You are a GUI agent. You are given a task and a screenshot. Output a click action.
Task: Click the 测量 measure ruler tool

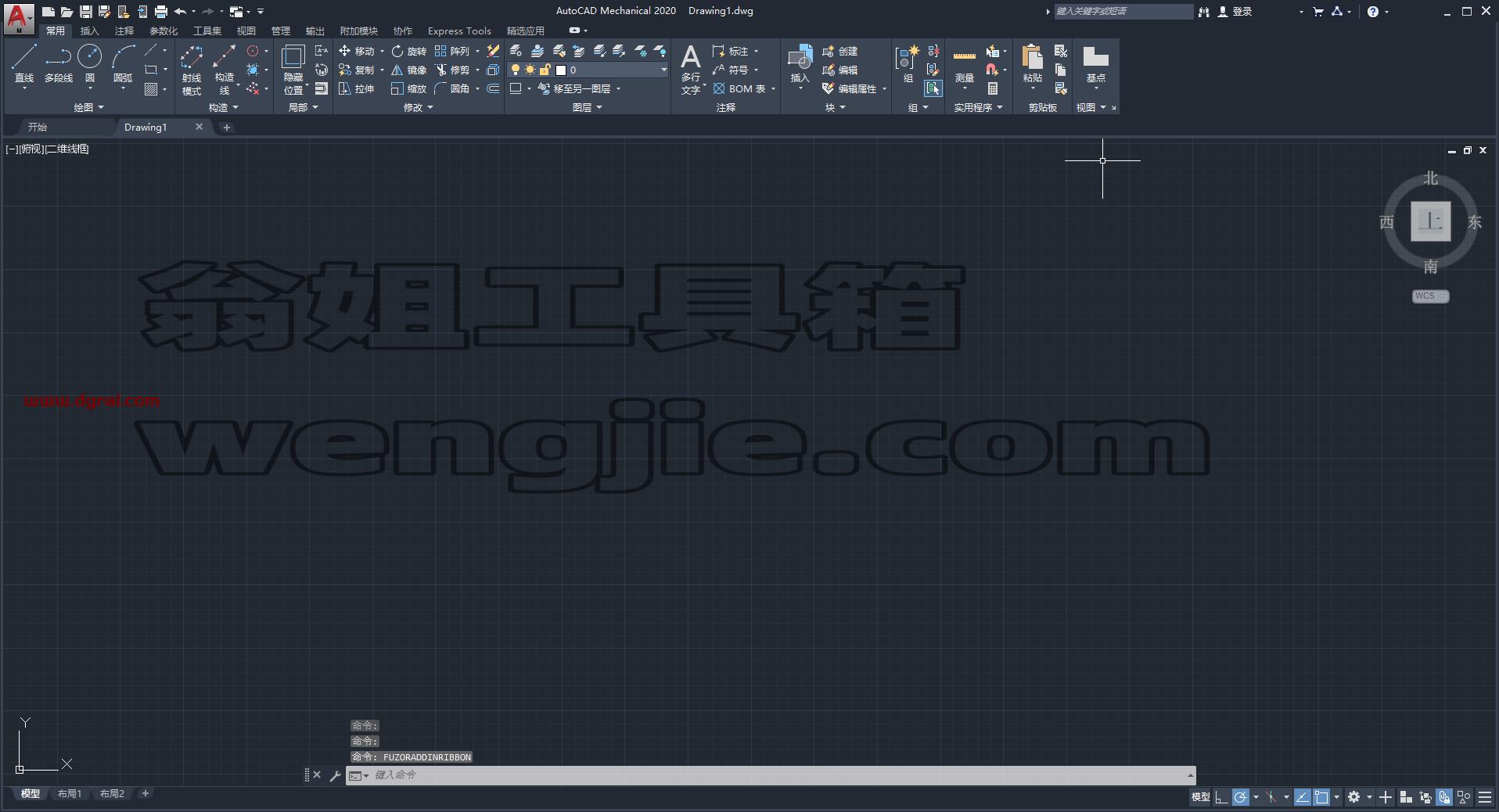click(965, 64)
